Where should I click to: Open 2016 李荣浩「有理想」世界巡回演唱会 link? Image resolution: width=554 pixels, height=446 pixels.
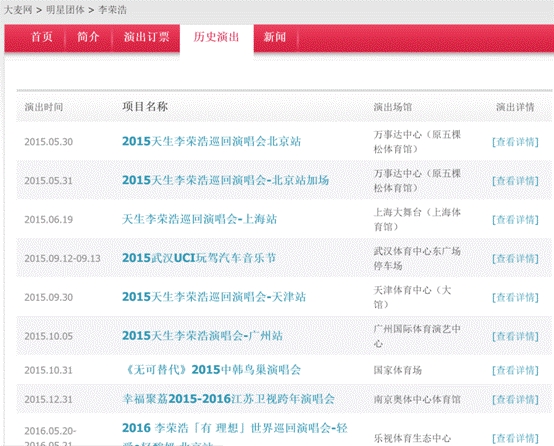click(235, 435)
